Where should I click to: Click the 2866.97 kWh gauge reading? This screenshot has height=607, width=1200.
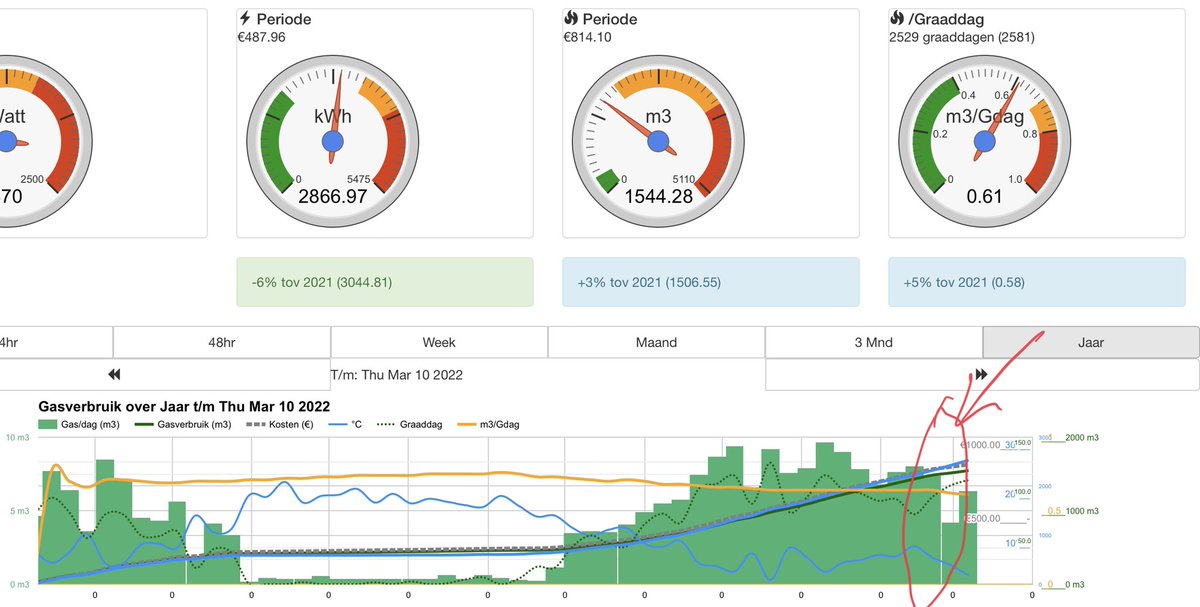(333, 196)
